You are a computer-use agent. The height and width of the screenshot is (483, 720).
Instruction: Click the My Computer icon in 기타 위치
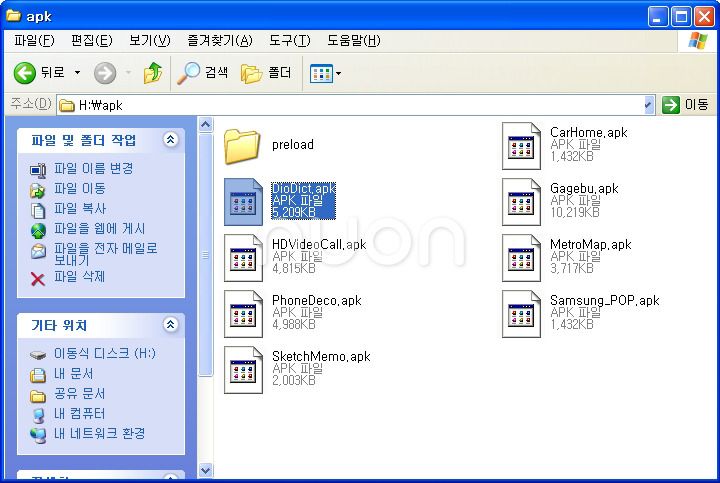(x=39, y=415)
